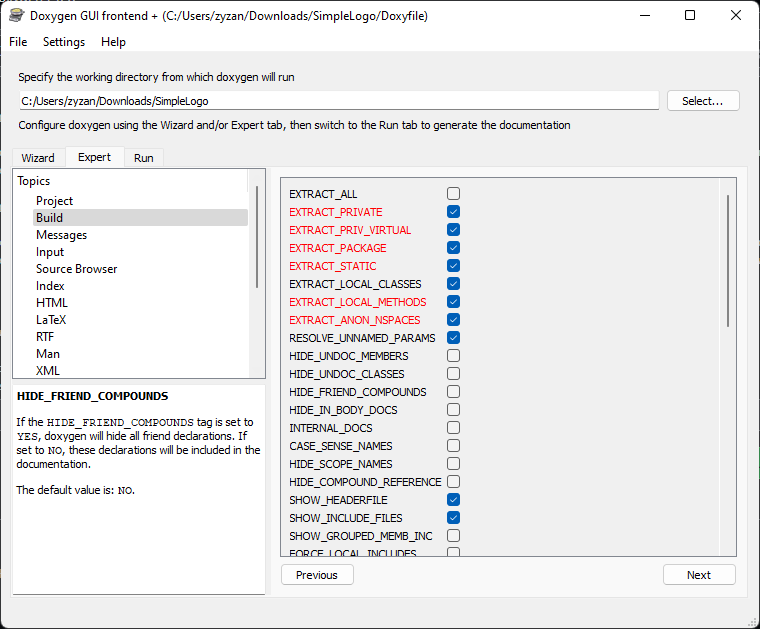Select the Build topic

140,218
